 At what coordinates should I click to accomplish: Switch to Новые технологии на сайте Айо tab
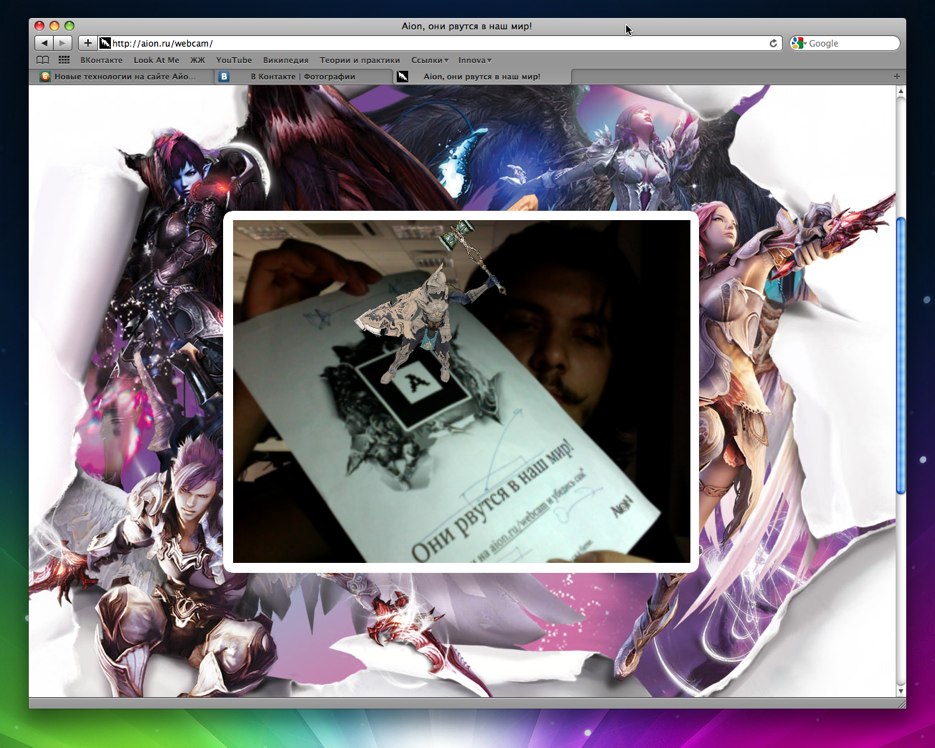(x=122, y=76)
